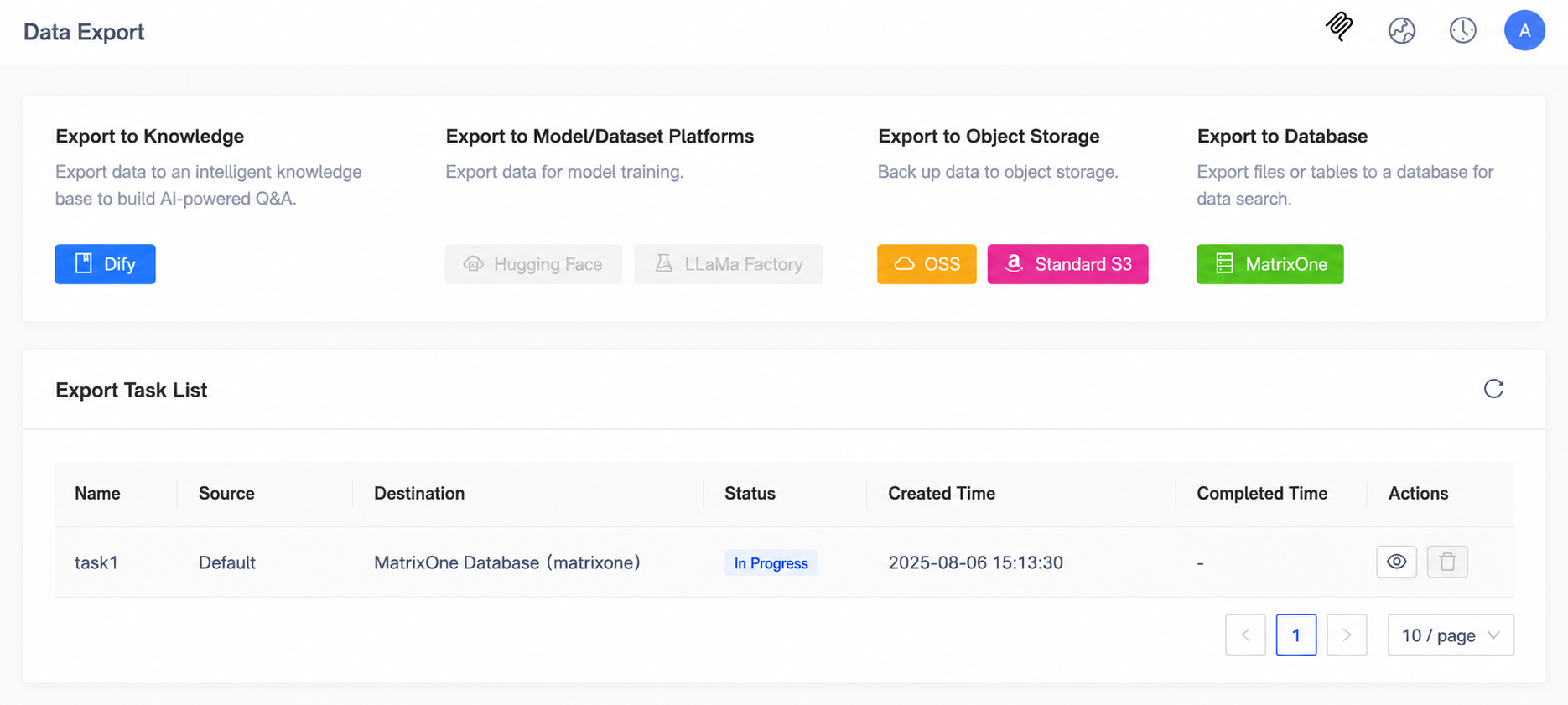Viewport: 1568px width, 705px height.
Task: Click the Name column header
Action: pyautogui.click(x=97, y=494)
